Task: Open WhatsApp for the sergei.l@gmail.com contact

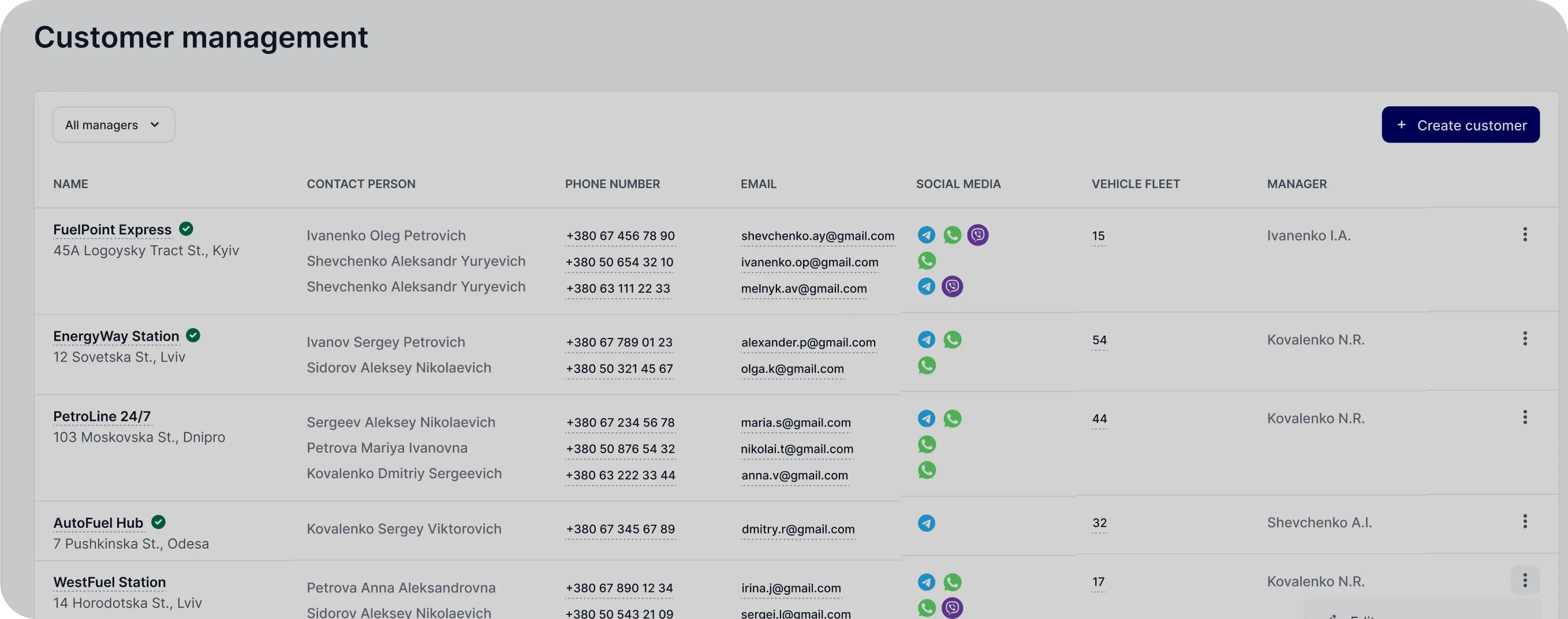Action: (x=927, y=608)
